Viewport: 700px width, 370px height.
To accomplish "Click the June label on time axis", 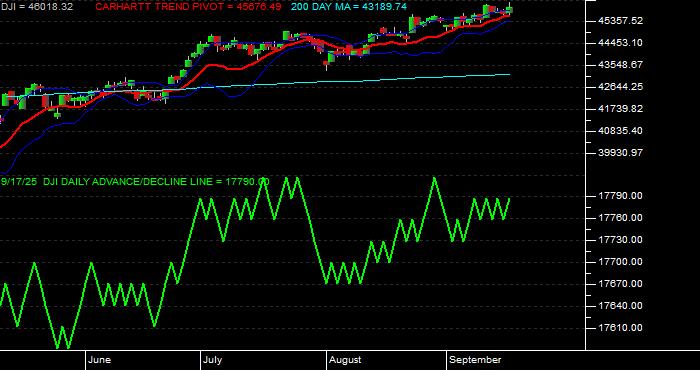I will click(99, 360).
